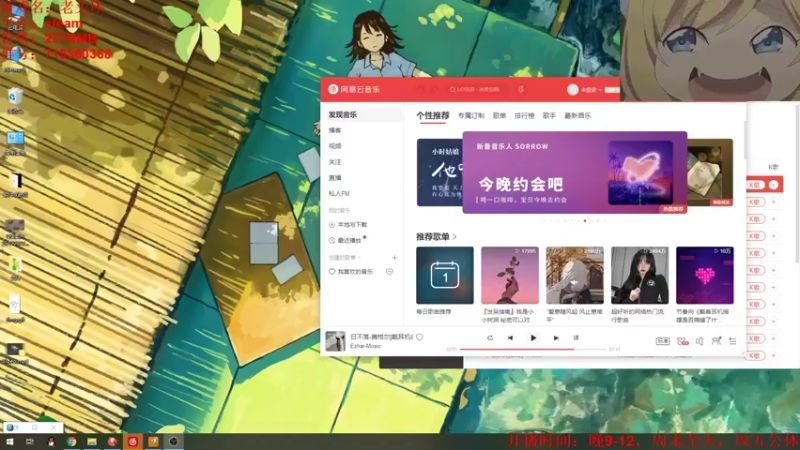The width and height of the screenshot is (800, 450).
Task: Open Task View on the taskbar
Action: point(30,442)
